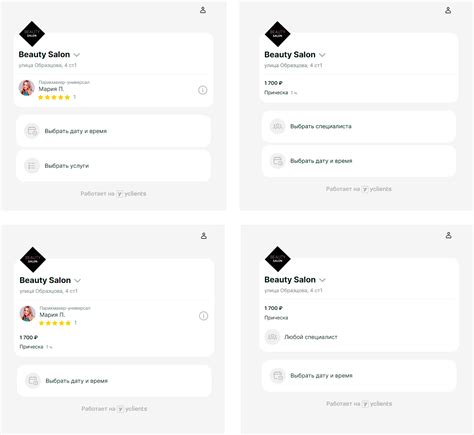Open Мария П. avatar photo in top-left widget
This screenshot has width=474, height=435.
27,88
